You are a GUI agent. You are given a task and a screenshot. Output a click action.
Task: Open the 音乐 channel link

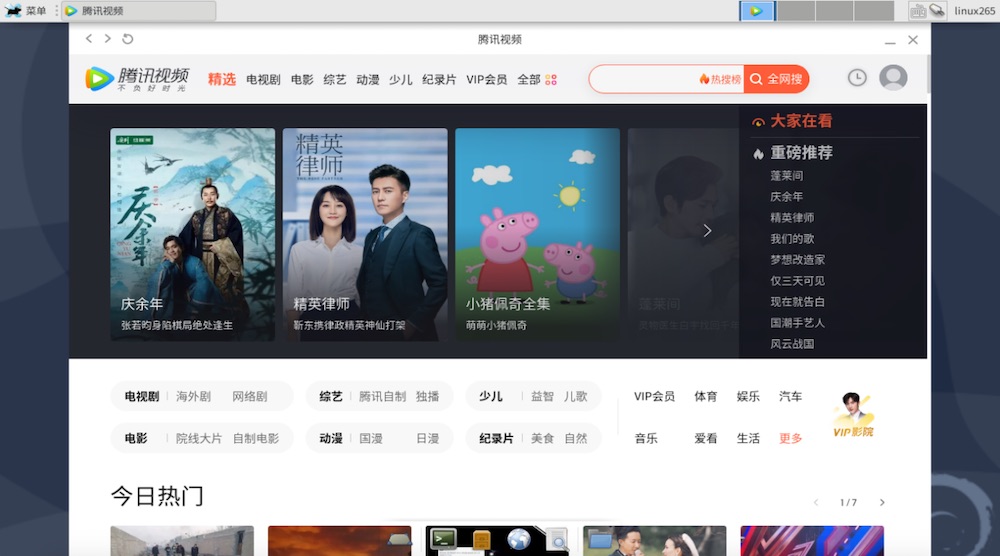click(x=645, y=439)
